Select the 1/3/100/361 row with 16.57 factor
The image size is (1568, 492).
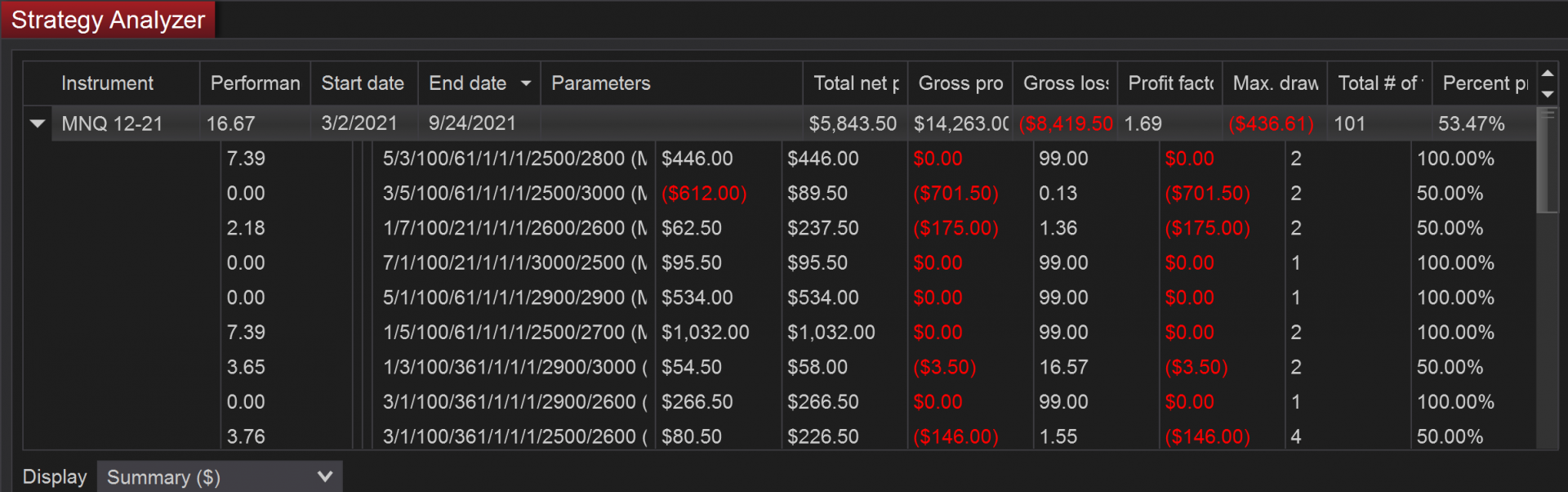514,368
